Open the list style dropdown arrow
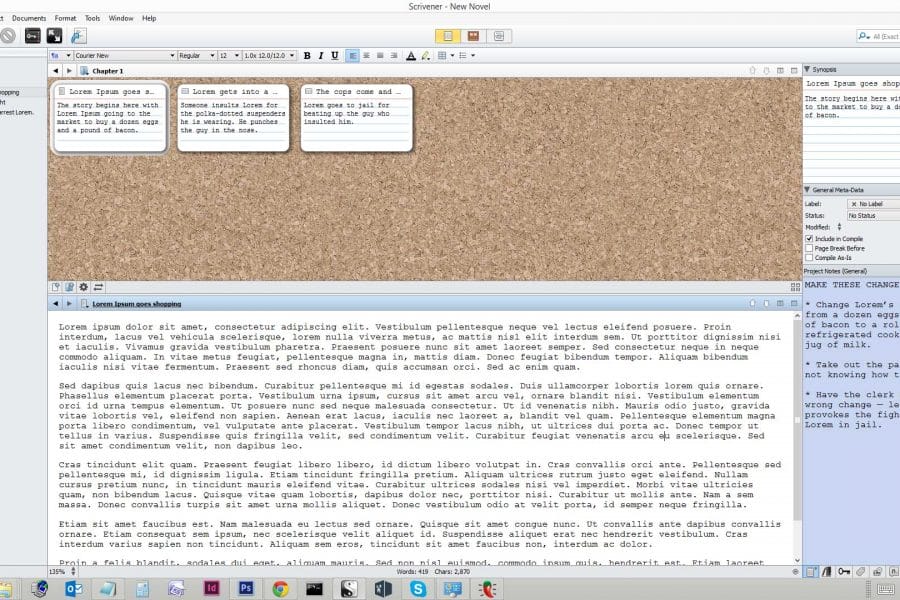This screenshot has width=900, height=600. pyautogui.click(x=473, y=56)
